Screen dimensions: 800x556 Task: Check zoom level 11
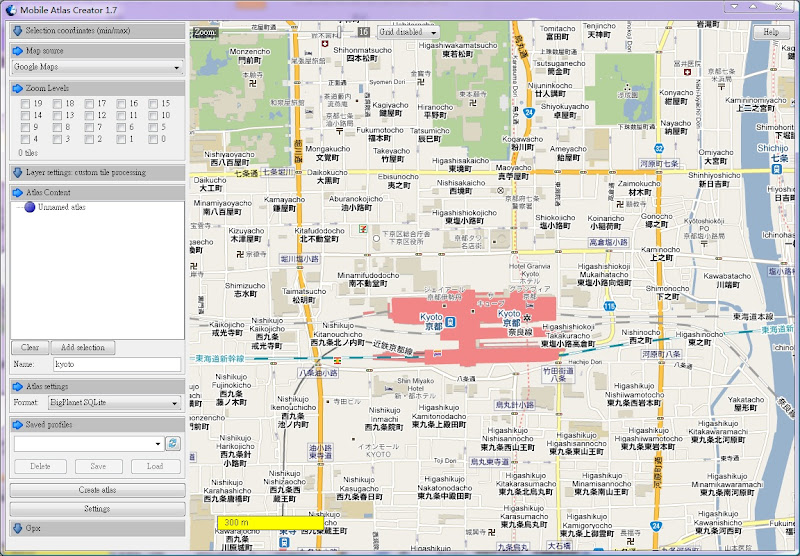tap(121, 116)
